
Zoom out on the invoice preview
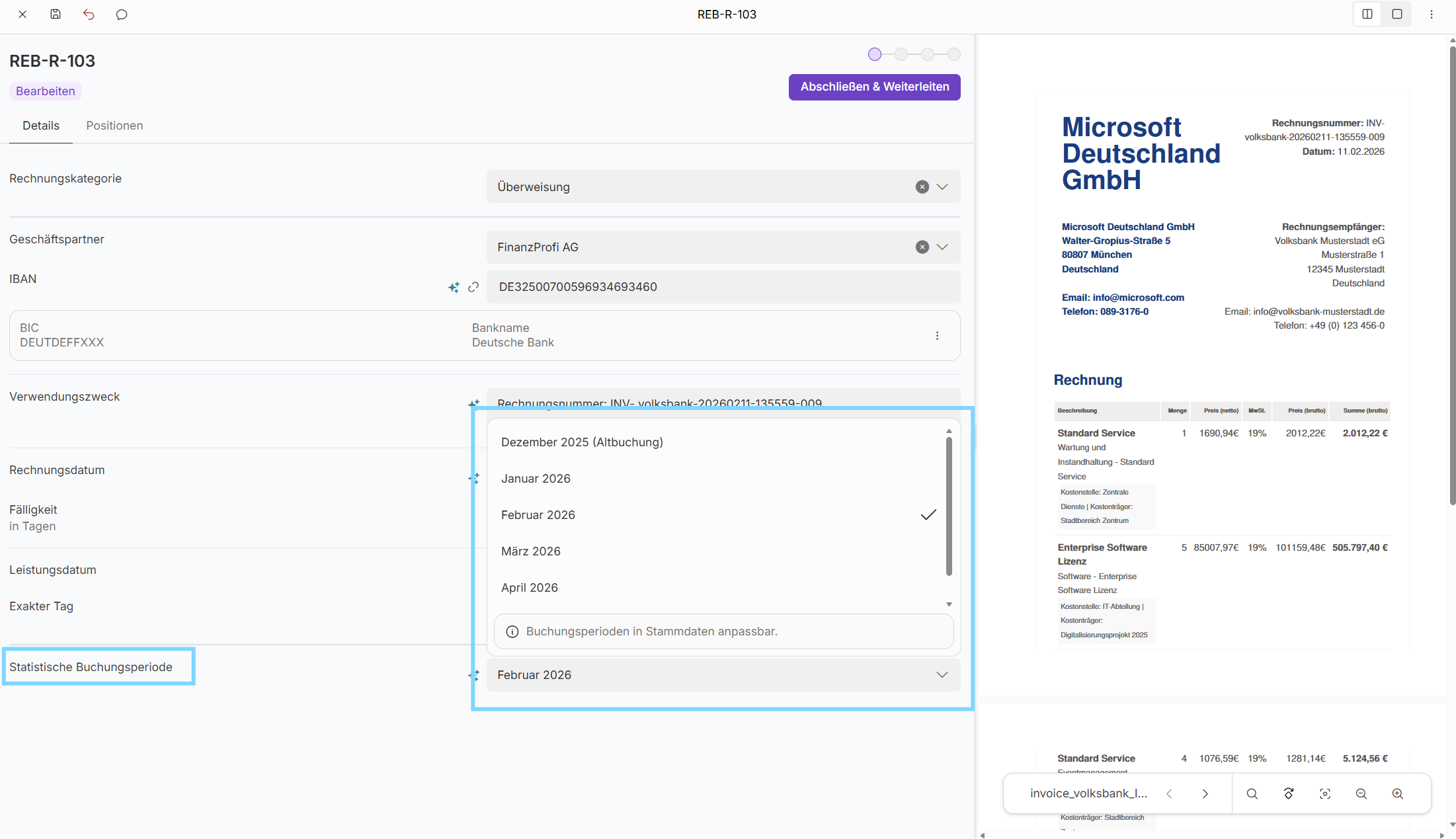(1361, 793)
